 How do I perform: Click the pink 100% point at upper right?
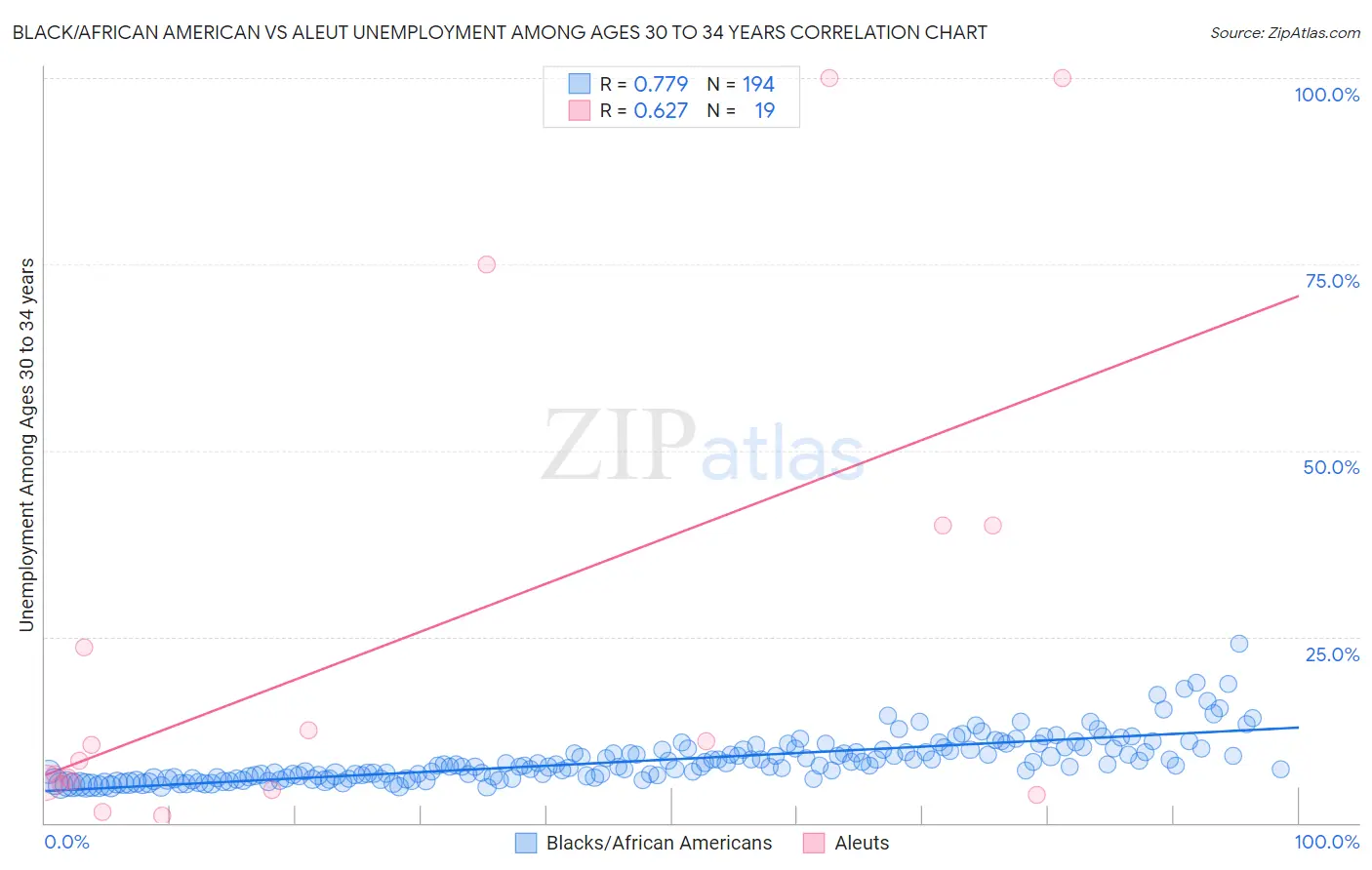pos(1063,78)
